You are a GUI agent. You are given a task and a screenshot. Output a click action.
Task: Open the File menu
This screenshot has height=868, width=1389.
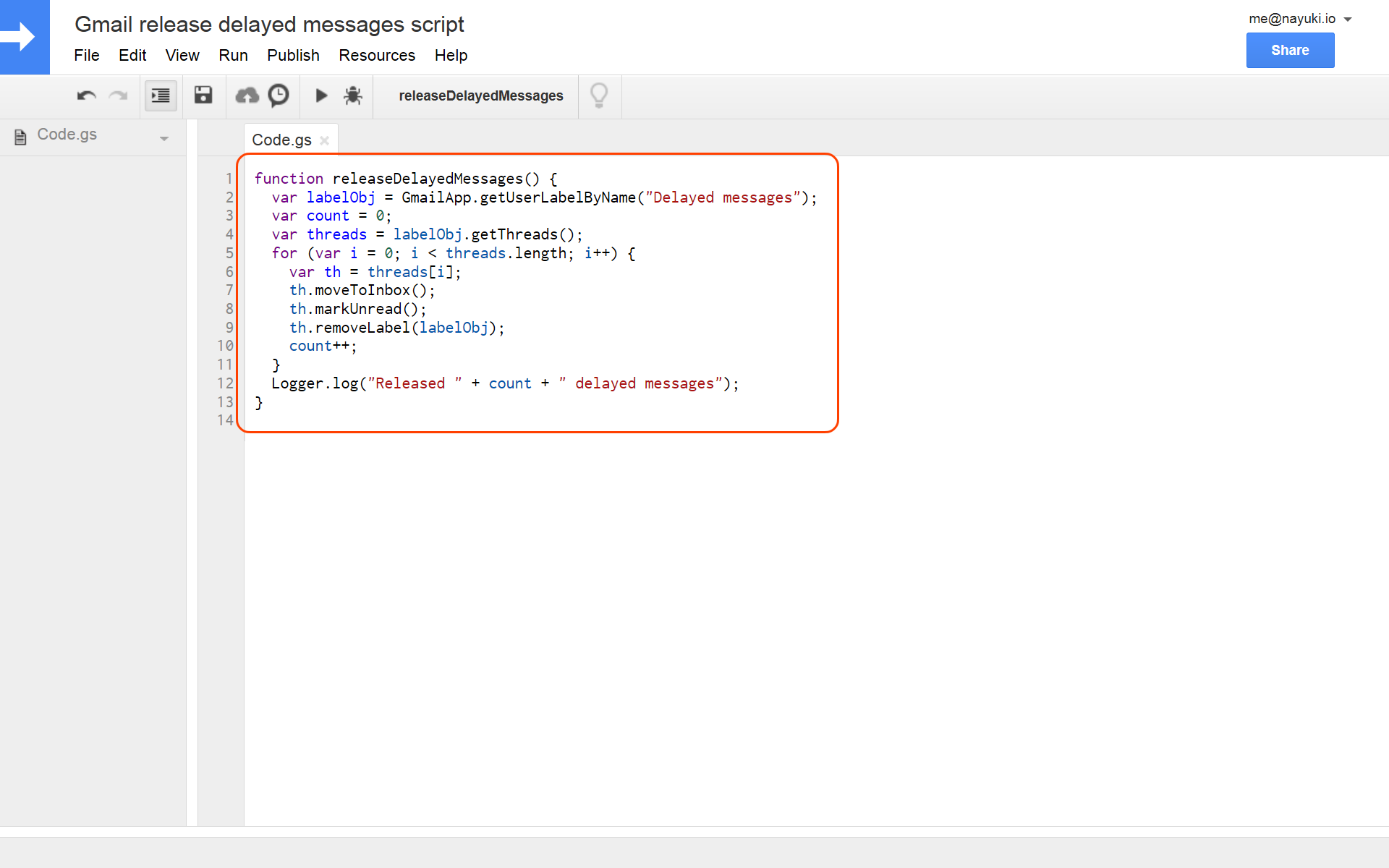[x=87, y=56]
